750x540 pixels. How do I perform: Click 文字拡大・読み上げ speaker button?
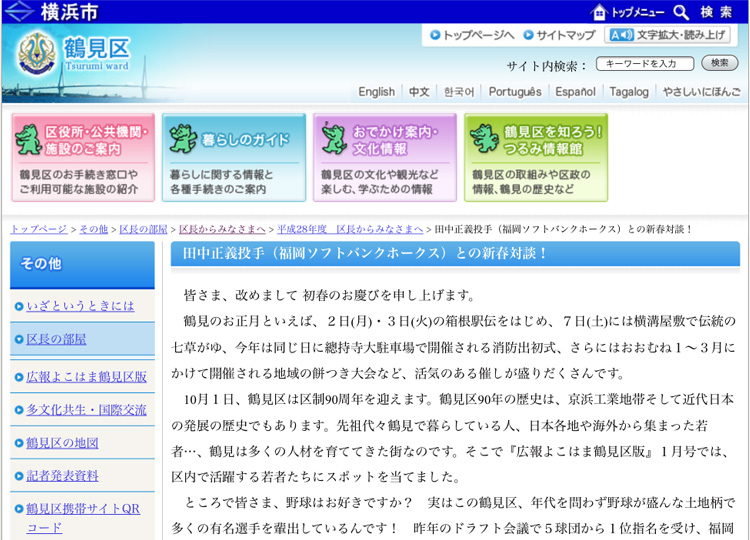(667, 35)
